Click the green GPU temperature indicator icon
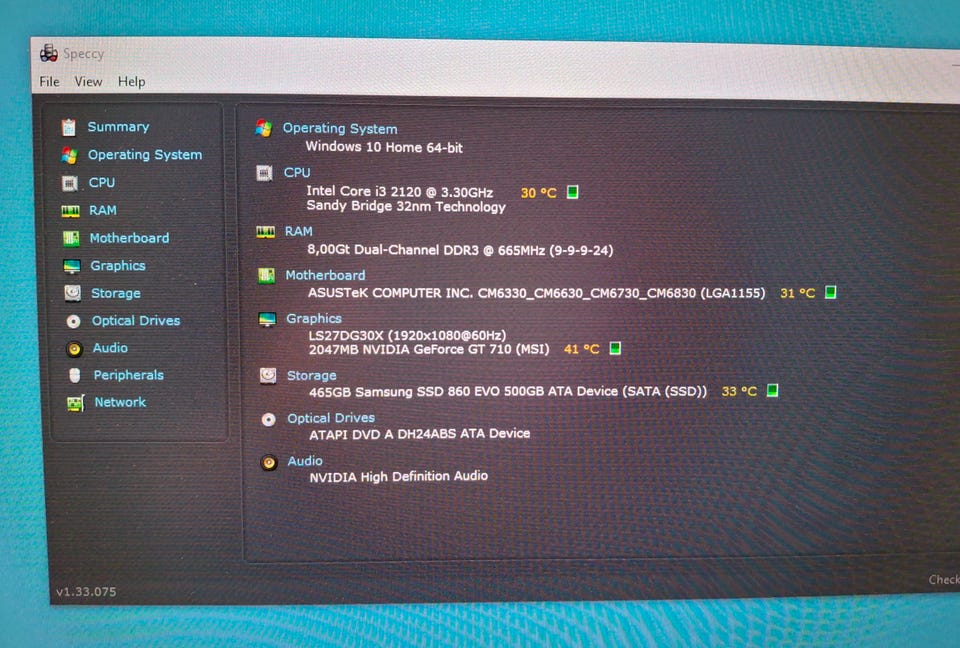Screen dimensions: 960x648 (615, 348)
